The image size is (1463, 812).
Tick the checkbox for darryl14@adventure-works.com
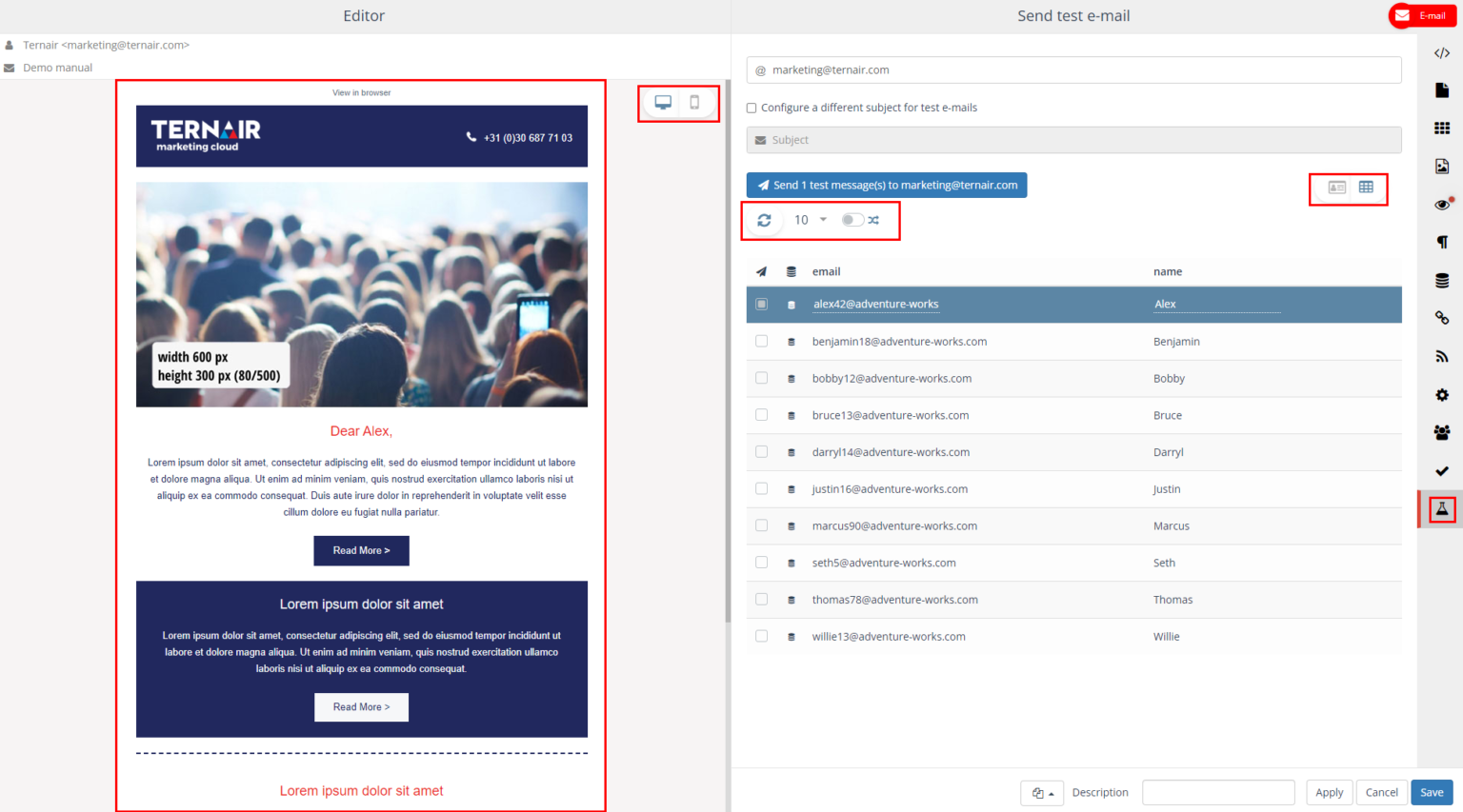pos(761,452)
